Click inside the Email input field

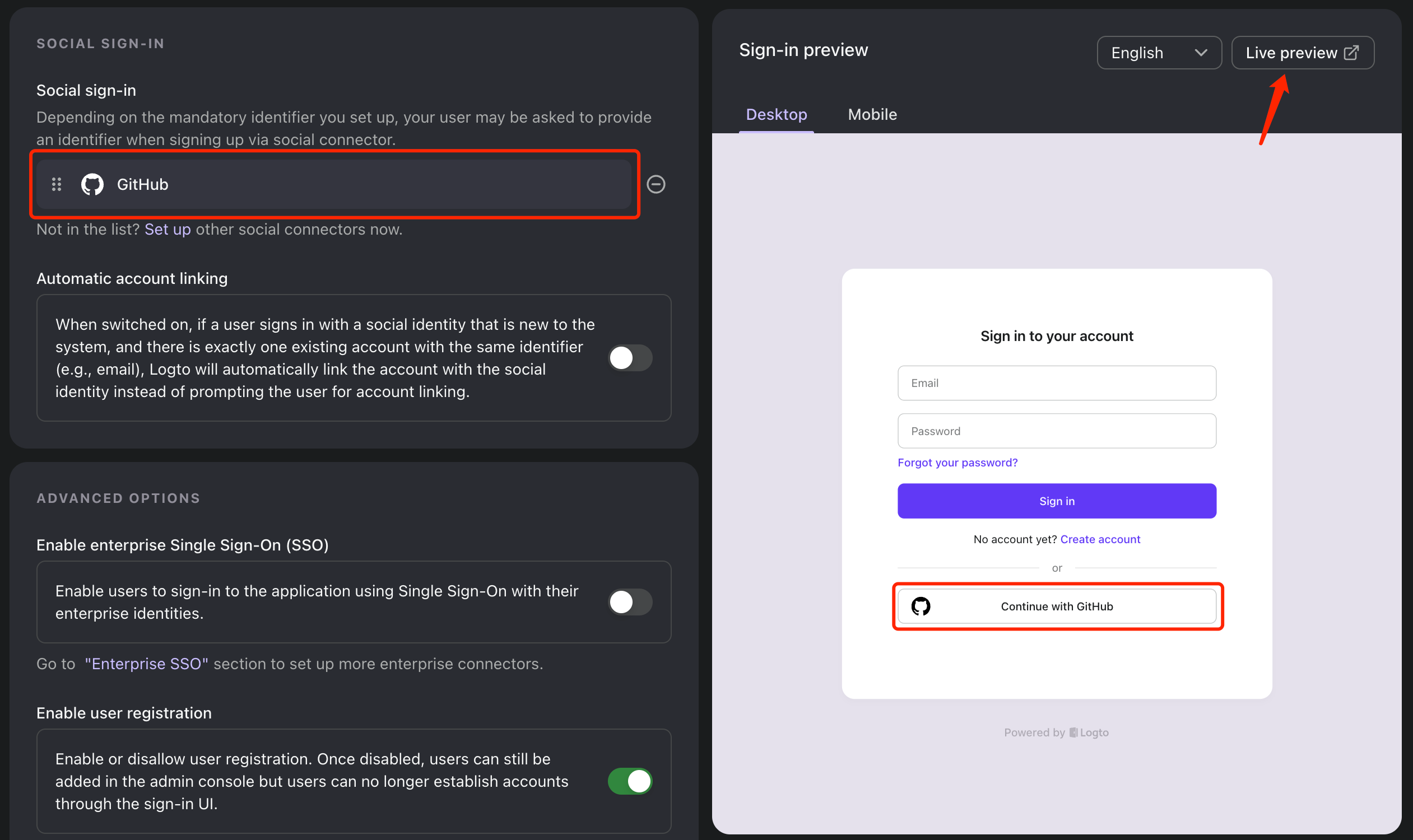tap(1056, 382)
